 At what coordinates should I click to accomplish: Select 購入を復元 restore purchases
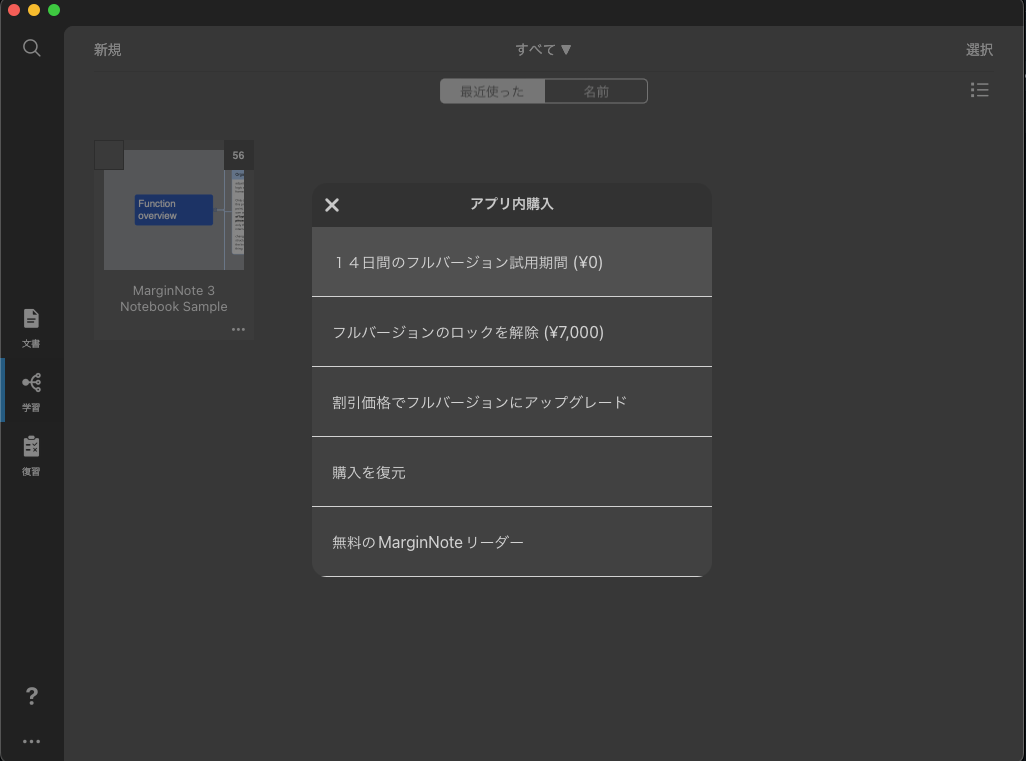click(x=512, y=472)
